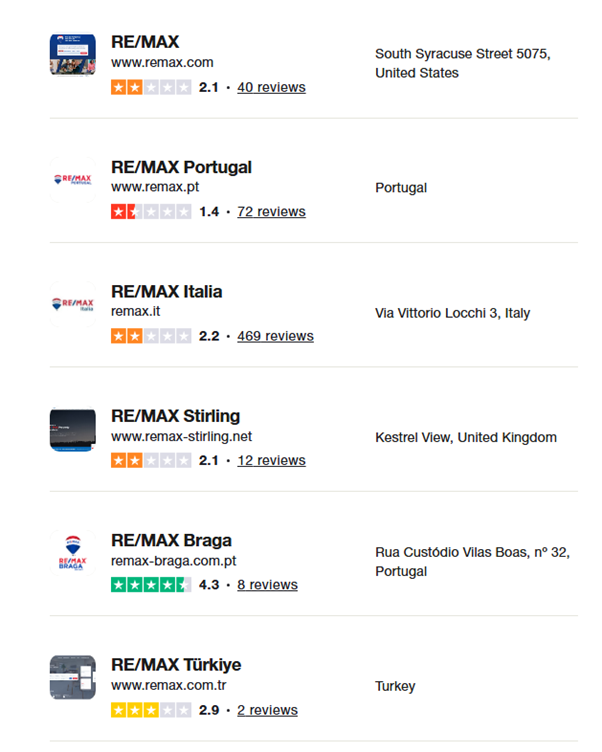The height and width of the screenshot is (752, 602).
Task: Click the yellow star rating for RE/MAX Türkiye
Action: (151, 710)
